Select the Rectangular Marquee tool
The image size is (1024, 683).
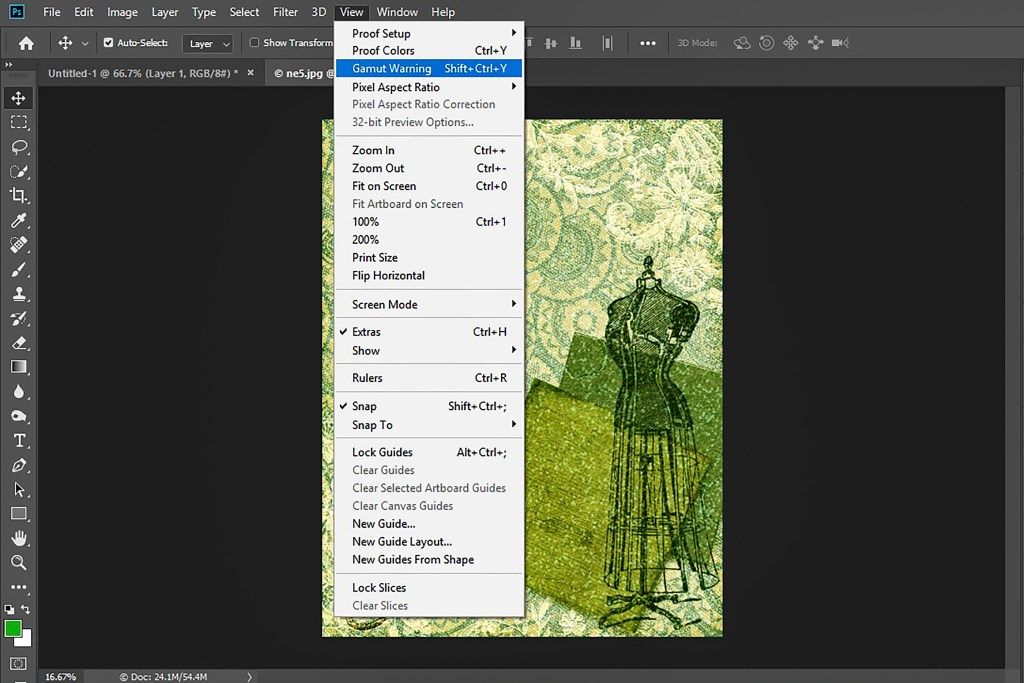[x=18, y=122]
